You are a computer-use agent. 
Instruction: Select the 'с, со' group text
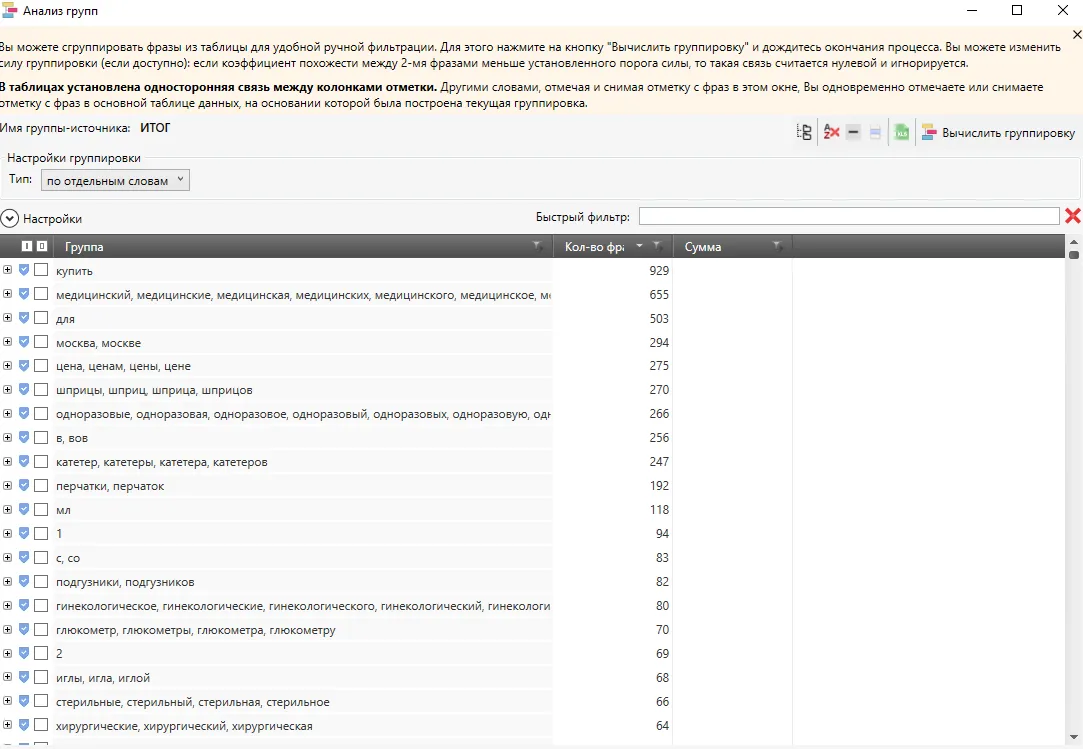[x=68, y=558]
